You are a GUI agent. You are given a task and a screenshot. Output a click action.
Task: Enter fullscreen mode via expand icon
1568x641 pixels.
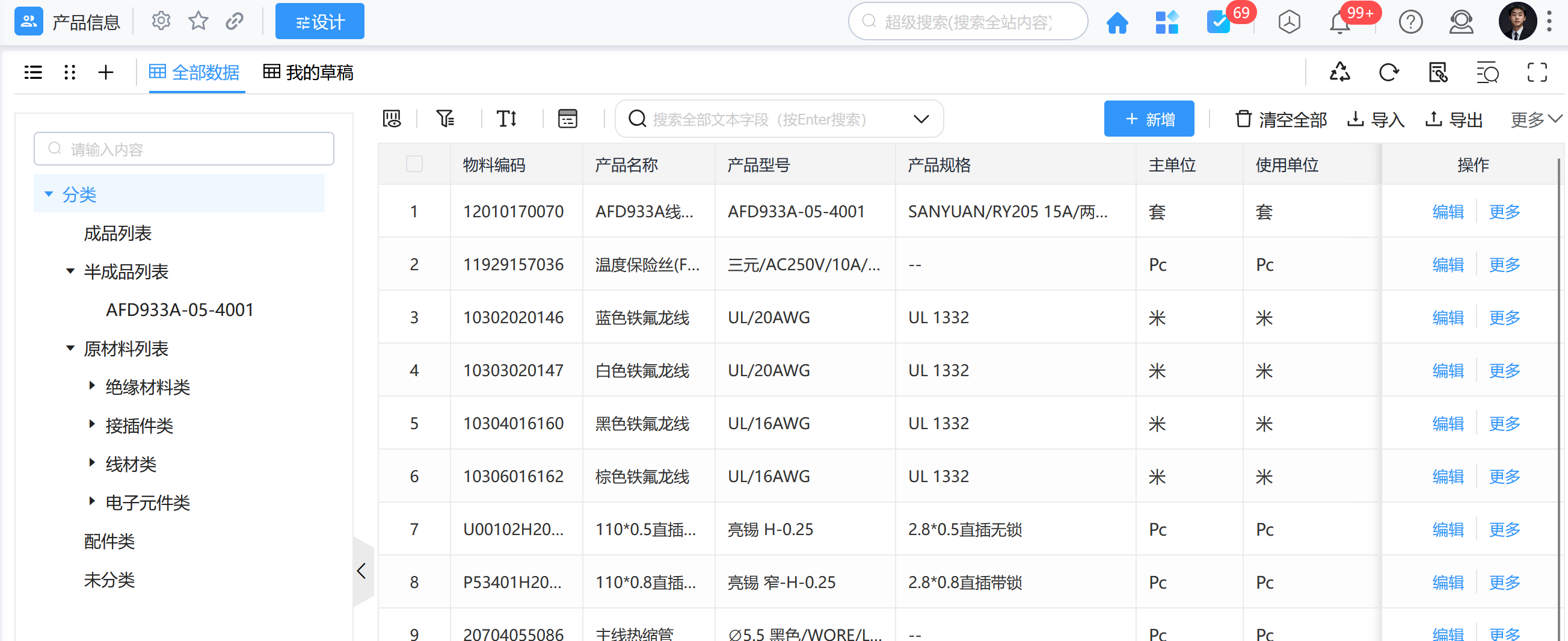click(x=1537, y=72)
